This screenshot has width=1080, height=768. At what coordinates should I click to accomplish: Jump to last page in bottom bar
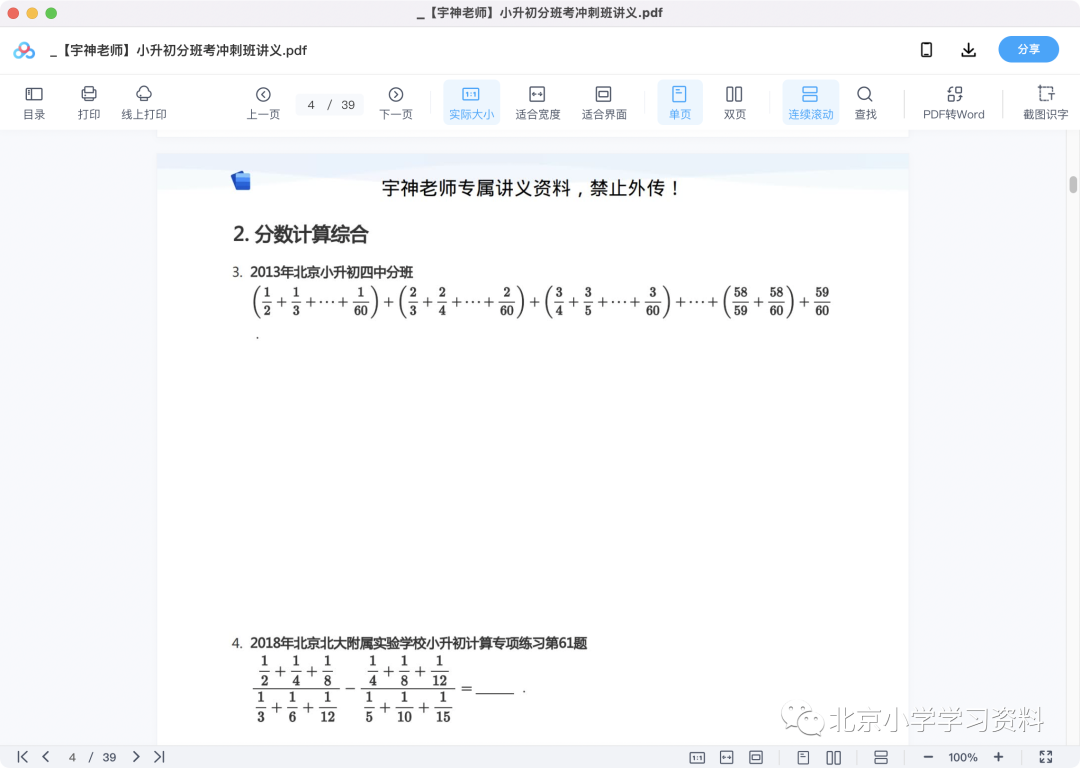159,757
